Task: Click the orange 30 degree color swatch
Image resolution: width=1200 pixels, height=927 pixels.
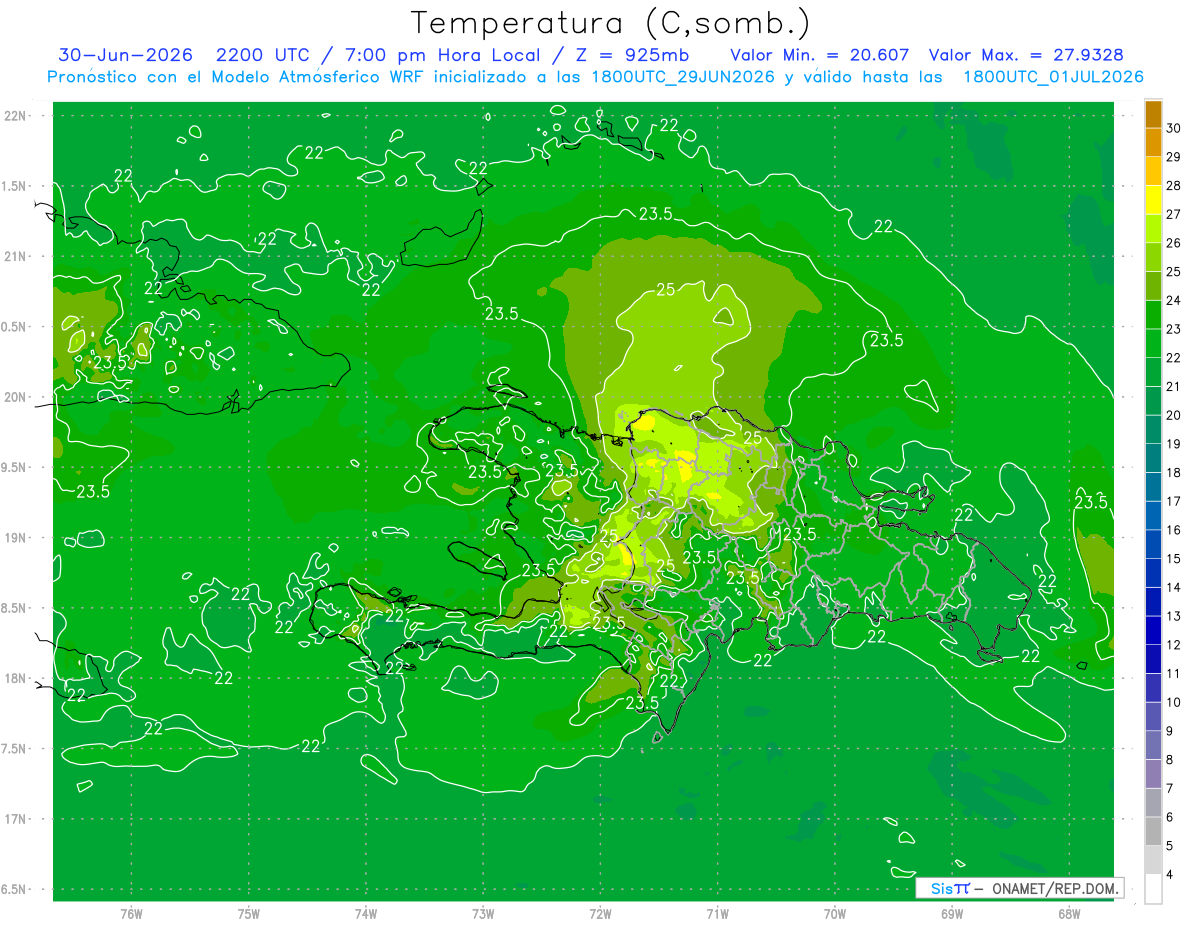Action: coord(1153,115)
